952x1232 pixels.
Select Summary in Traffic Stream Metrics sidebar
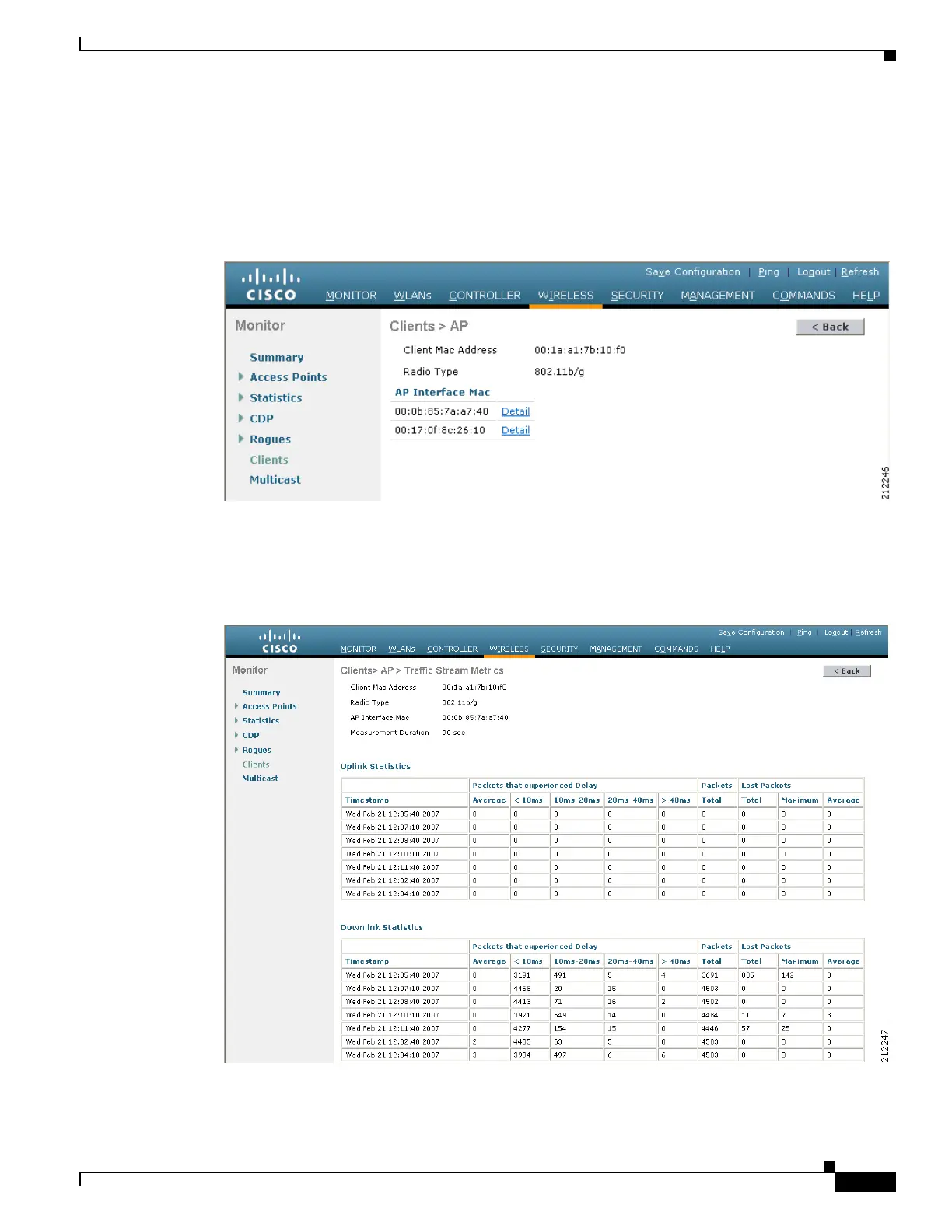pos(261,692)
